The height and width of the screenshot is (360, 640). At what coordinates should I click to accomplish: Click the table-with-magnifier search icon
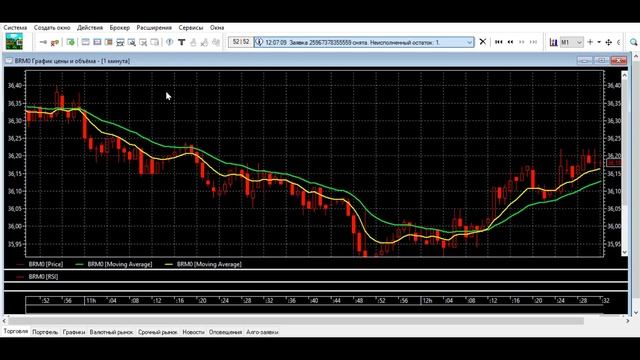(x=131, y=42)
